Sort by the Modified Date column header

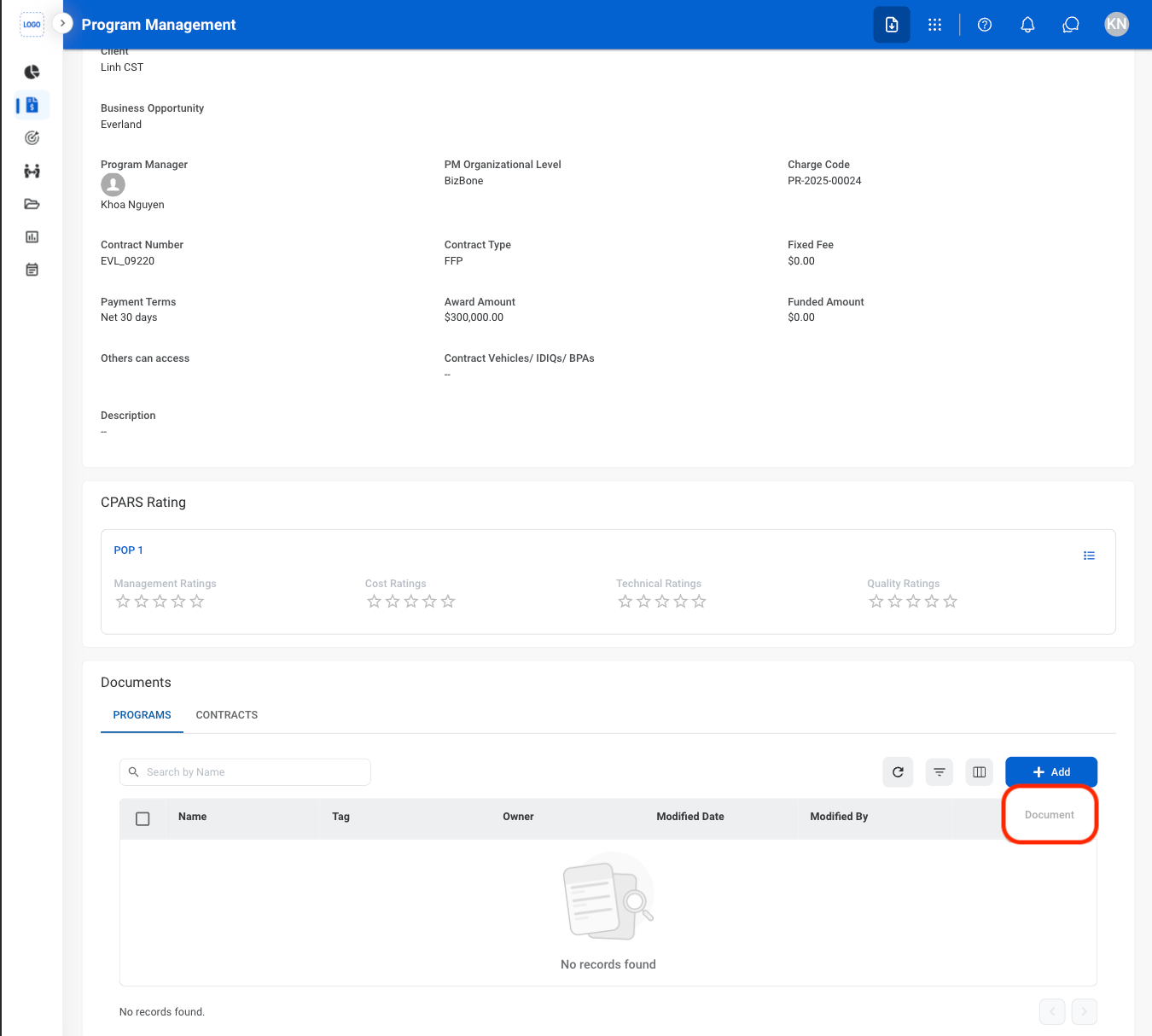click(x=690, y=817)
